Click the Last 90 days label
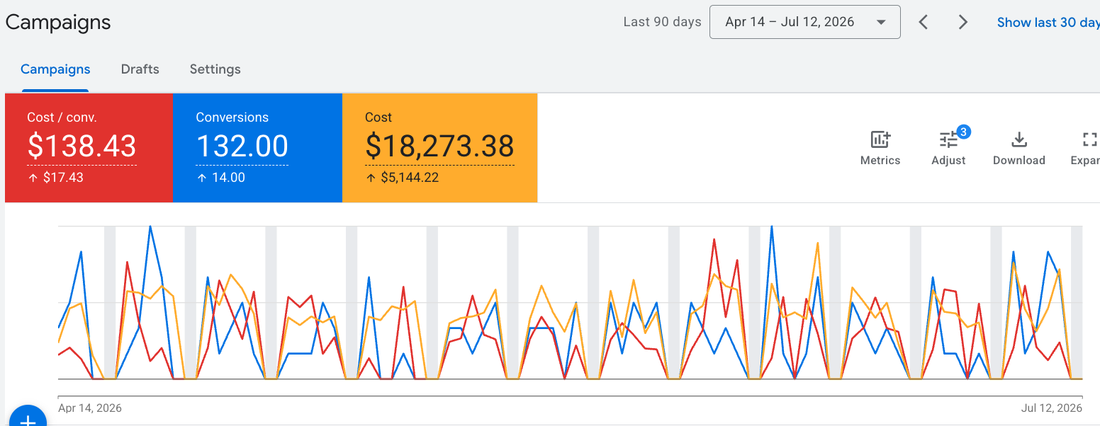Screen dimensions: 1100x426 [x=662, y=22]
